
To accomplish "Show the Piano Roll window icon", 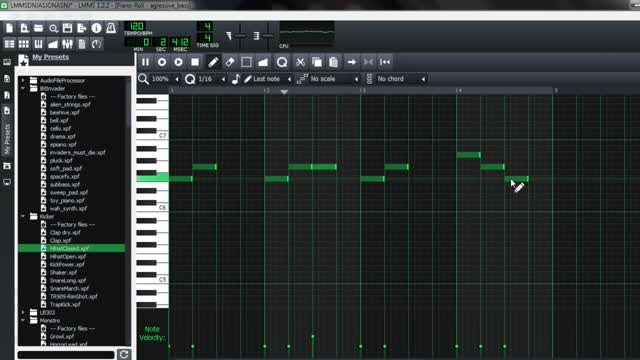I will pyautogui.click(x=38, y=44).
